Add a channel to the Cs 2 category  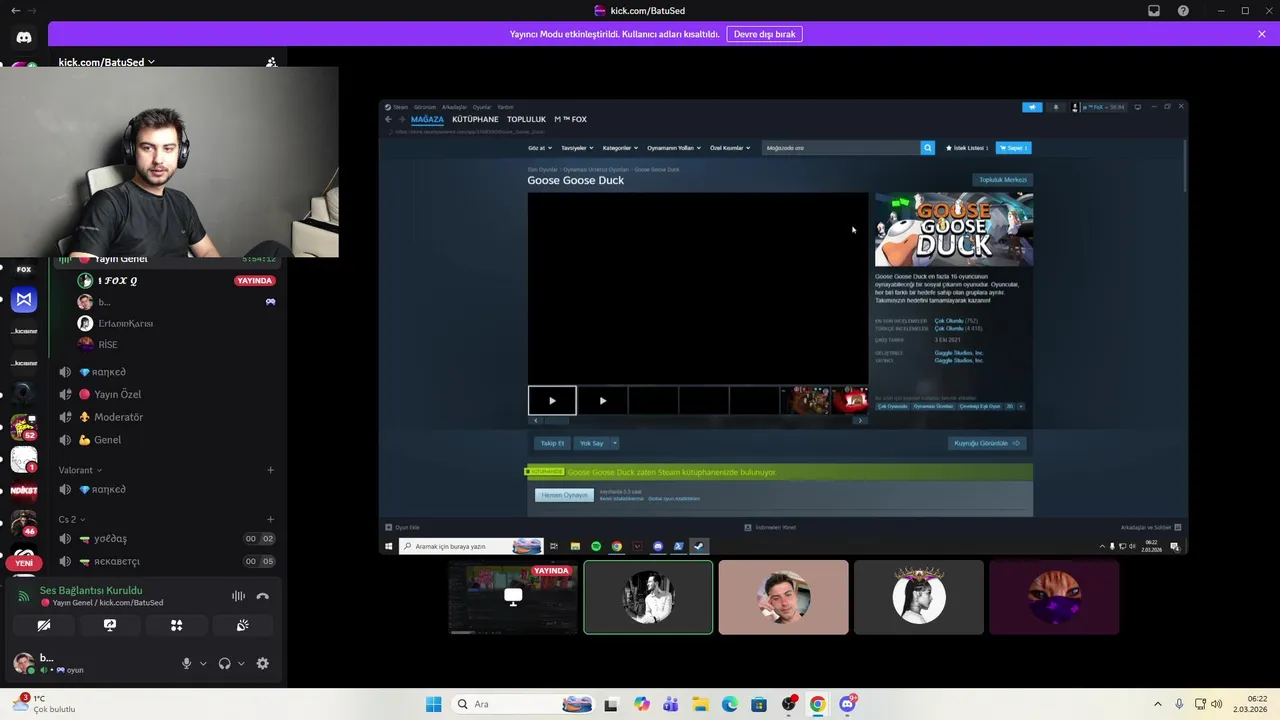270,519
